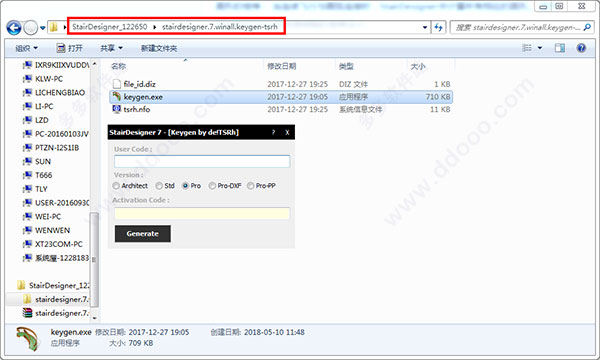Viewport: 600px width, 360px height.
Task: Click the 系统屋-1228183 computer icon
Action: coord(27,258)
